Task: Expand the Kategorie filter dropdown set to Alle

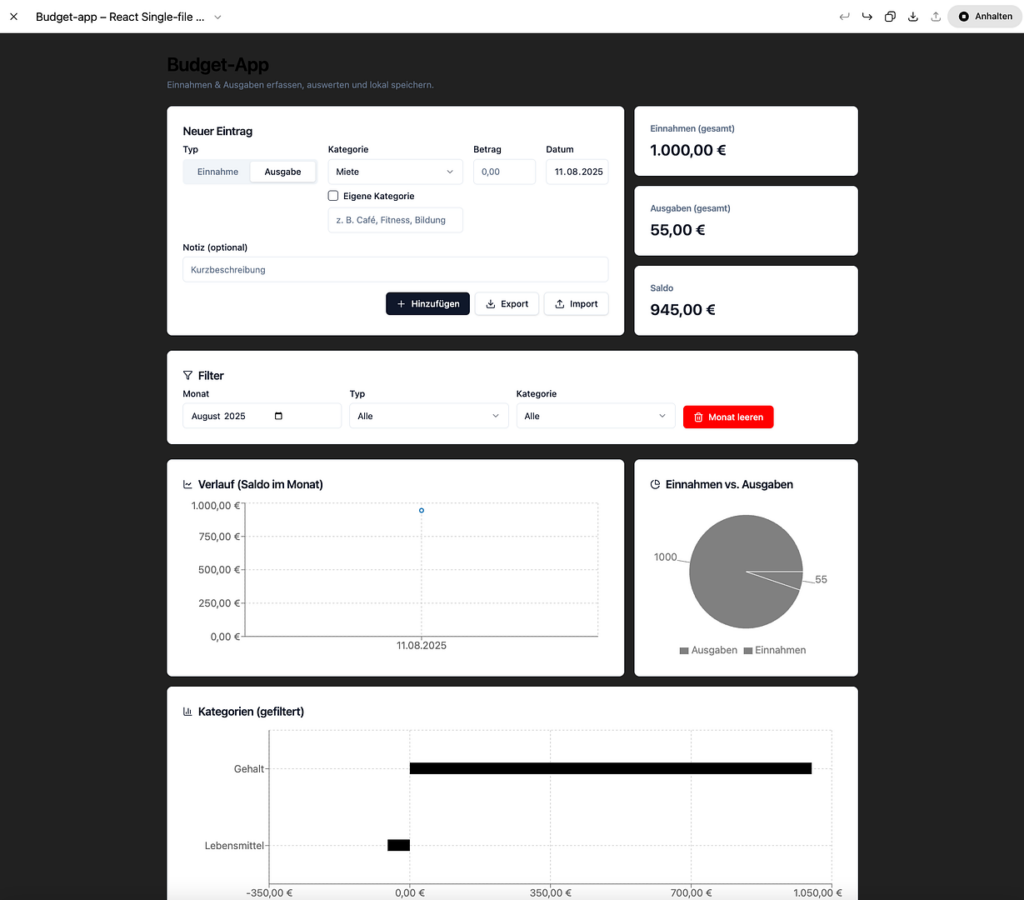Action: point(595,416)
